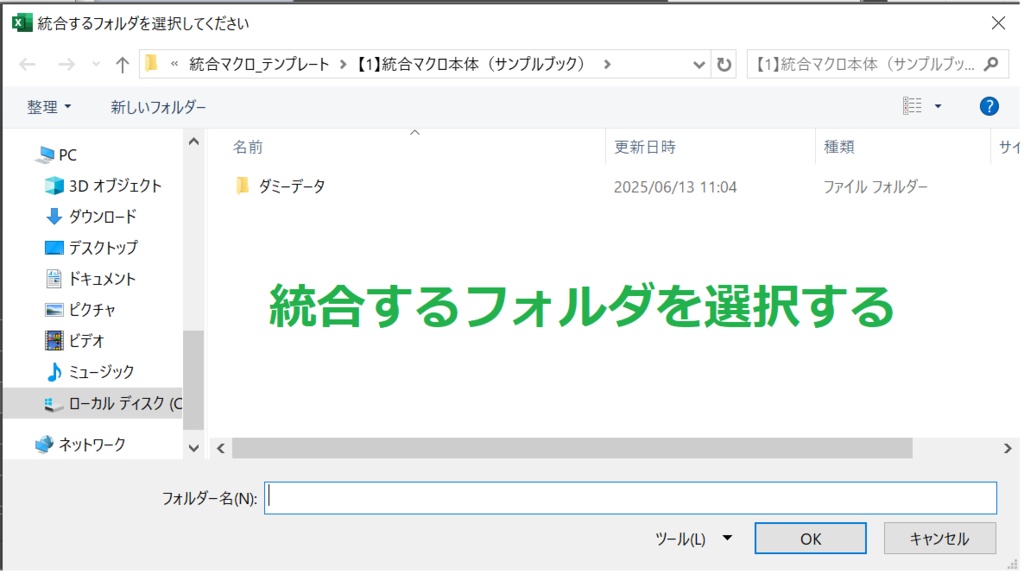Go up one folder level
This screenshot has height=574, width=1024.
[122, 64]
